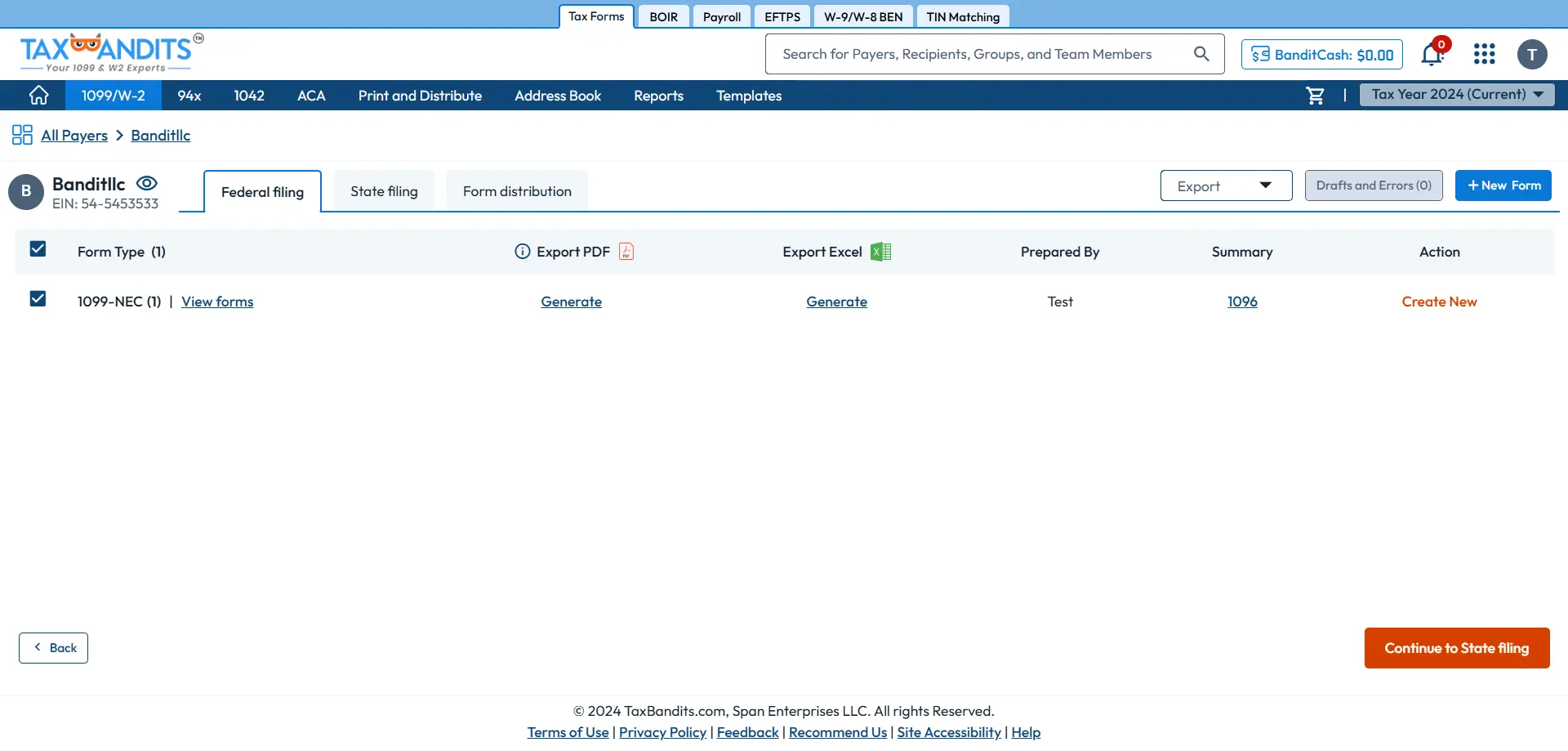Open the 1099/W-2 menu
This screenshot has height=751, width=1568.
114,96
